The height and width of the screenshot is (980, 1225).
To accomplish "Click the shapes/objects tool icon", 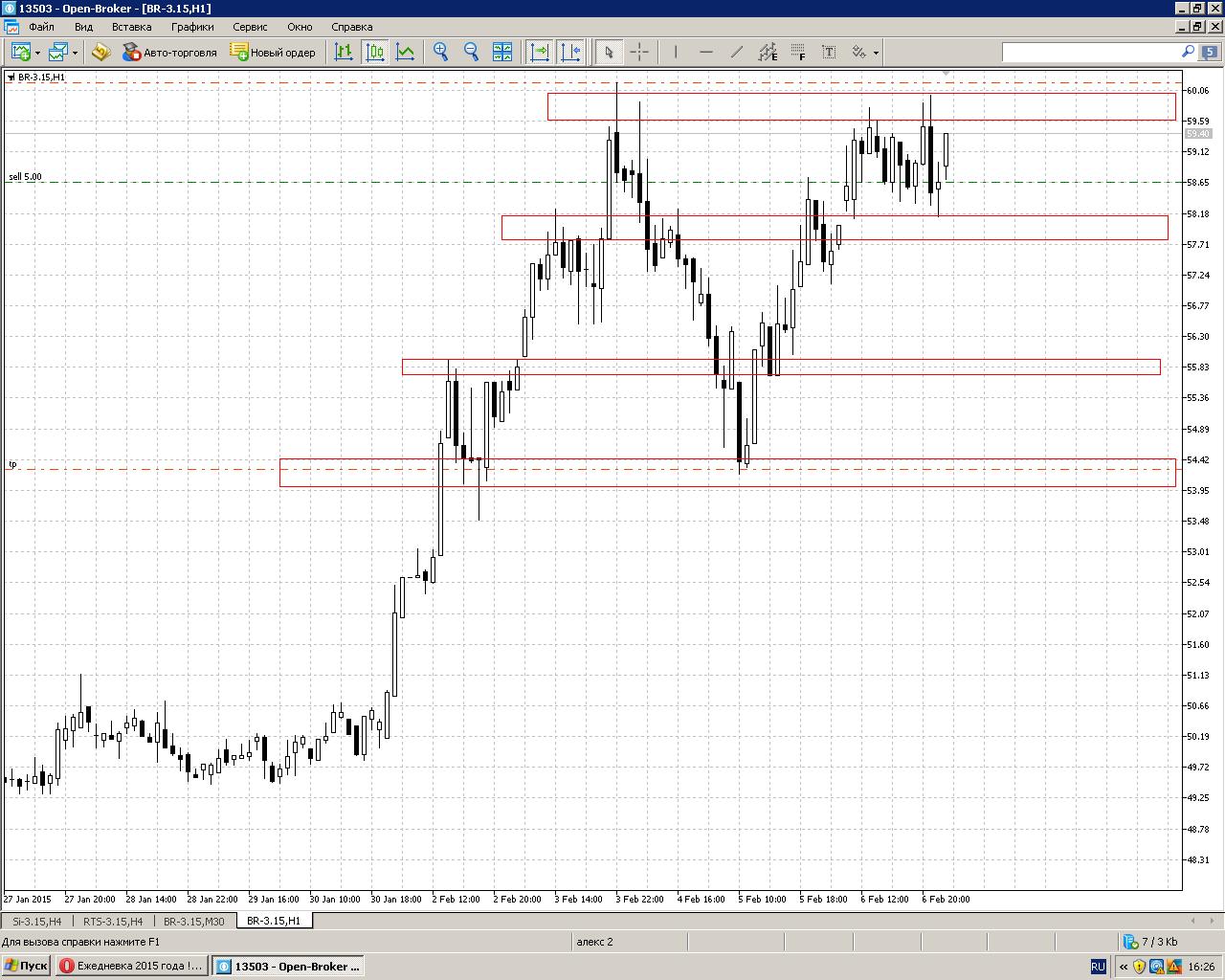I will (858, 53).
